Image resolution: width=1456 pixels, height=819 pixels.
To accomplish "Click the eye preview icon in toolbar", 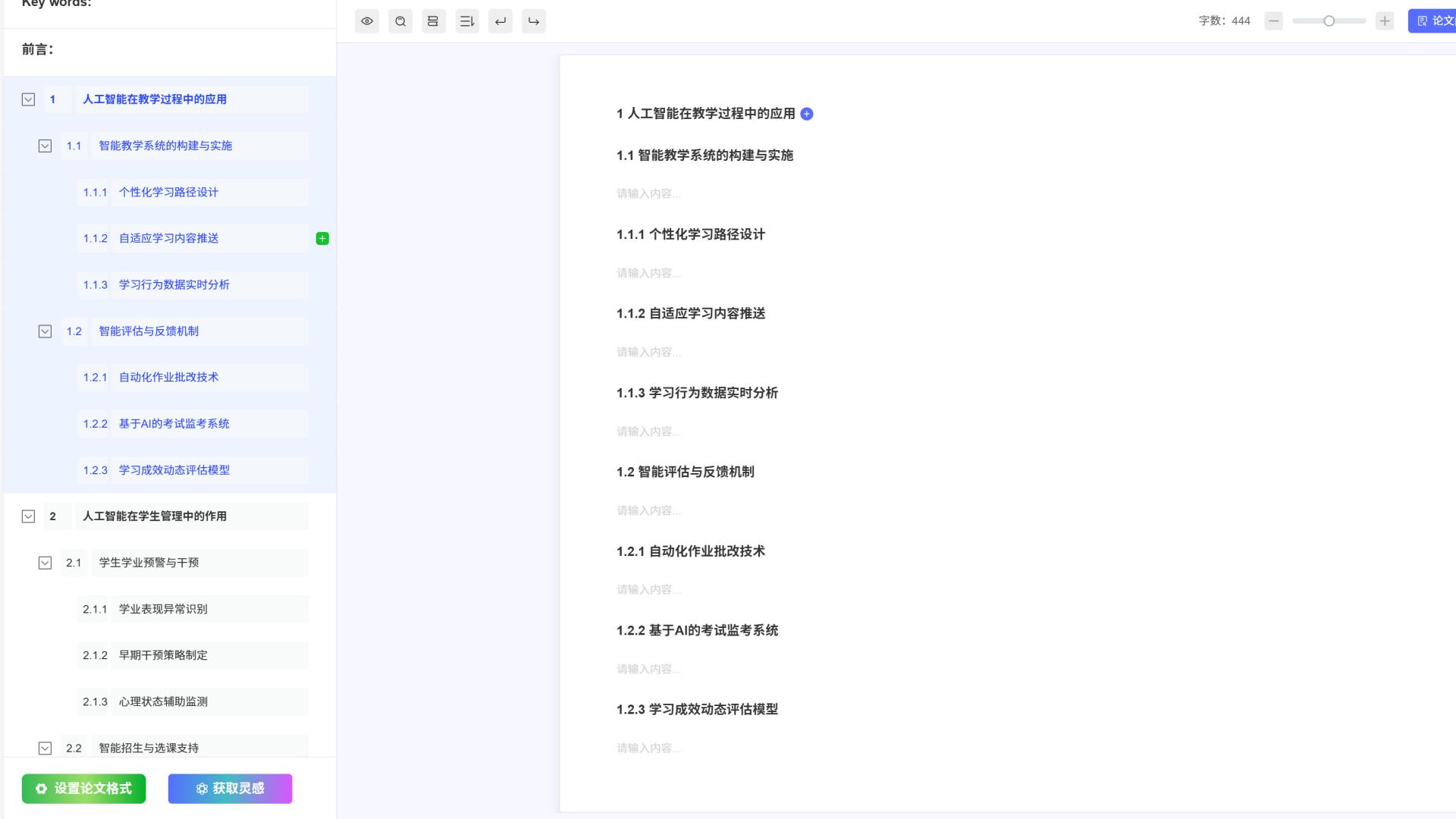I will pyautogui.click(x=367, y=21).
